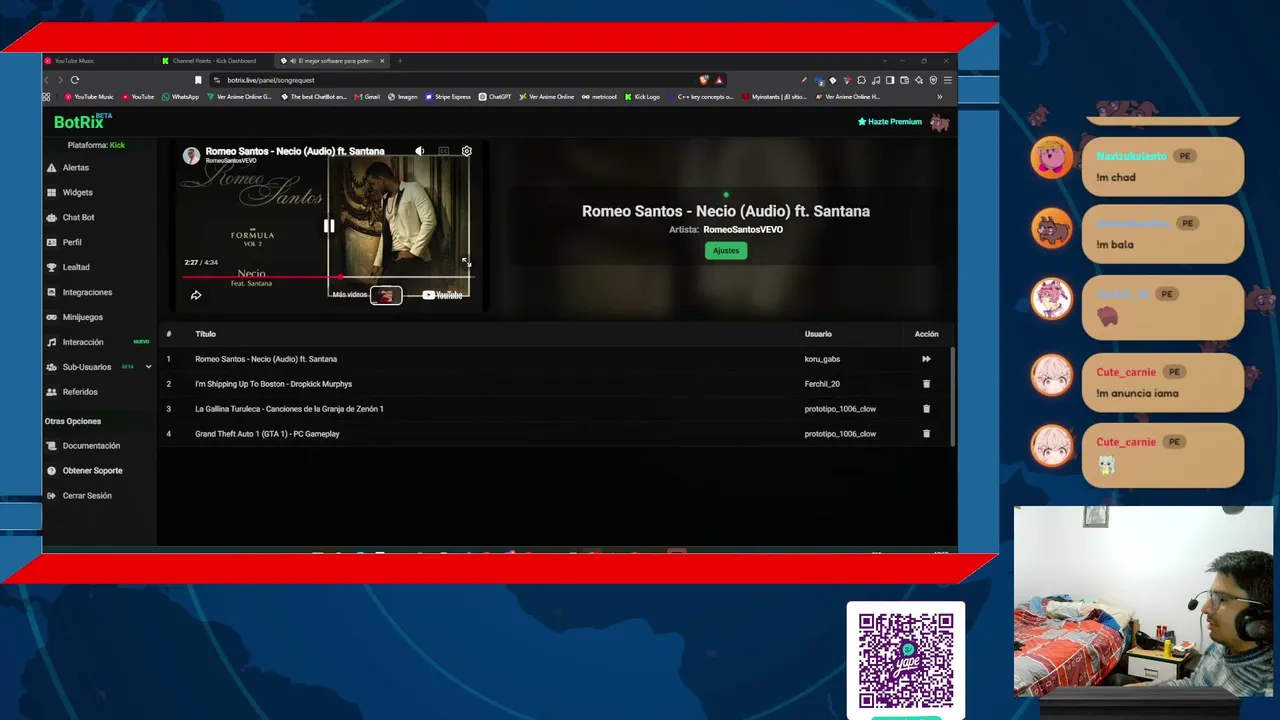Delete I'm Shipping Up To Boston from queue
1280x720 pixels.
tap(926, 384)
